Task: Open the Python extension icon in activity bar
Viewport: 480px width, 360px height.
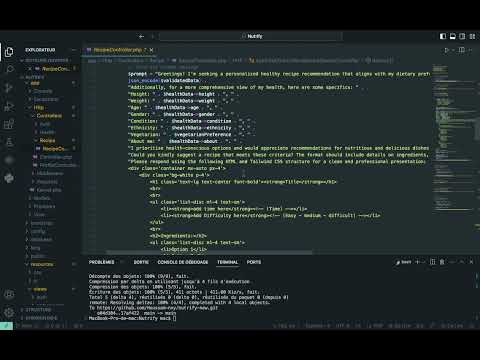Action: click(x=9, y=178)
